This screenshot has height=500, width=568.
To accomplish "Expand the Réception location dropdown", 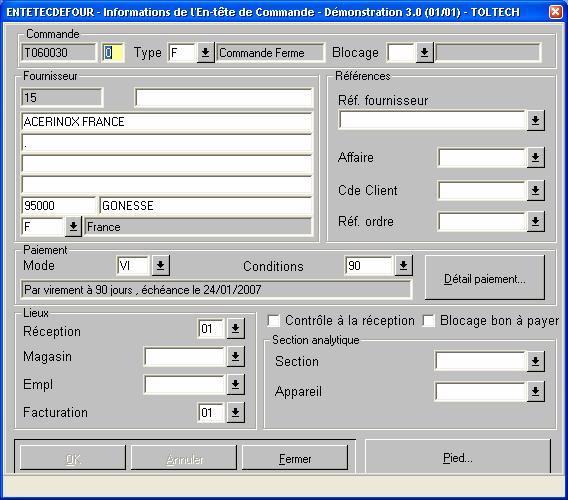I will pyautogui.click(x=235, y=328).
